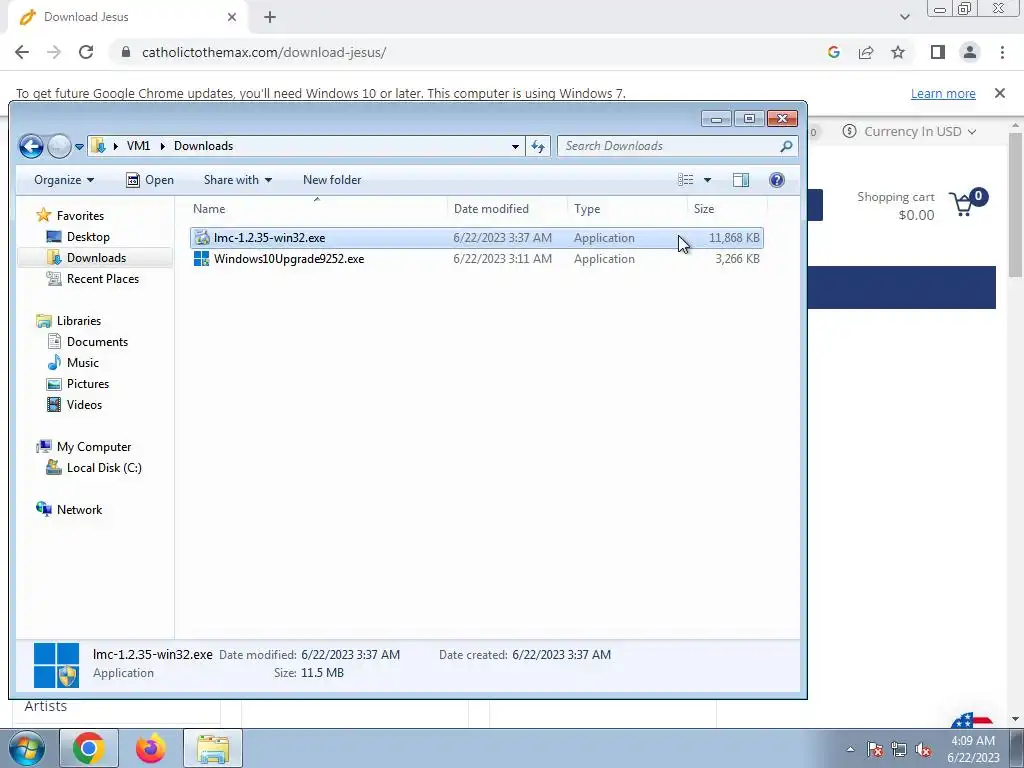This screenshot has width=1024, height=768.
Task: Expand the Explorer address bar history dropdown
Action: coord(515,146)
